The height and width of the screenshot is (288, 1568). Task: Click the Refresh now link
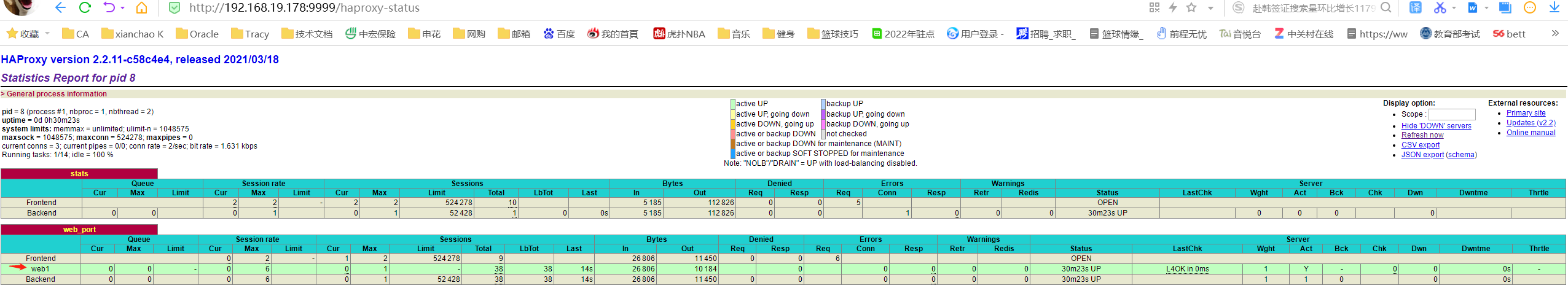[1422, 135]
